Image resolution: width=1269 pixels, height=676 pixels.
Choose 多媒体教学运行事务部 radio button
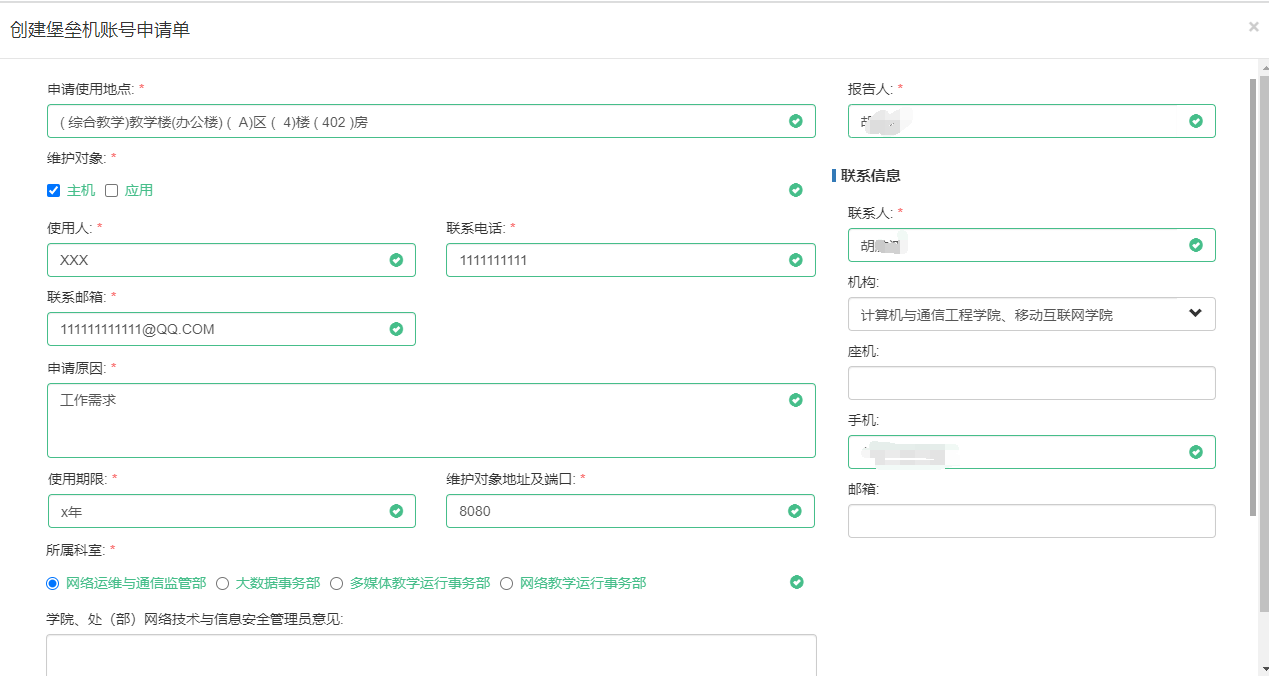tap(337, 583)
